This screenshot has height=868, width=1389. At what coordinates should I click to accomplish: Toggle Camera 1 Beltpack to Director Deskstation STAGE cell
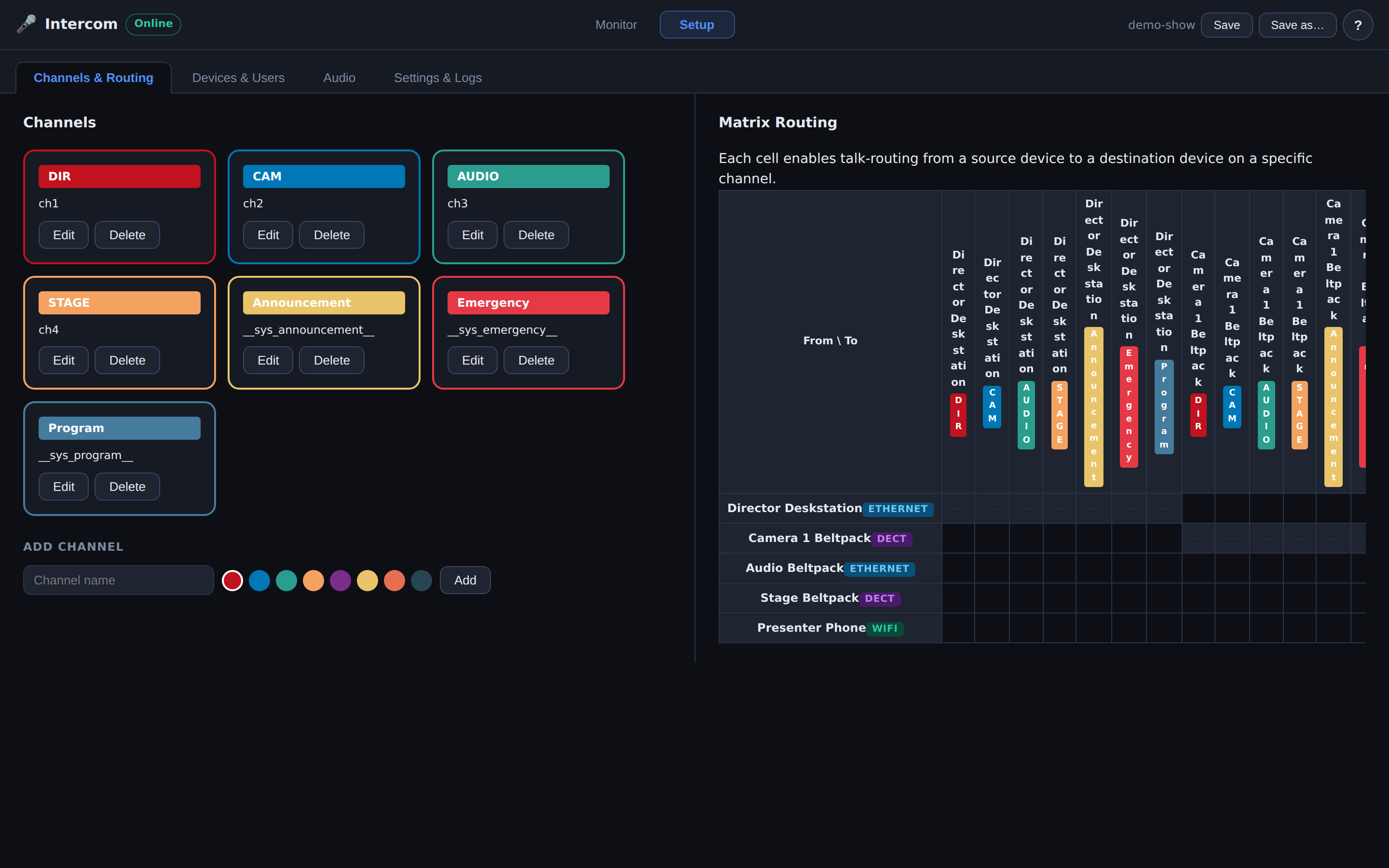coord(1060,539)
